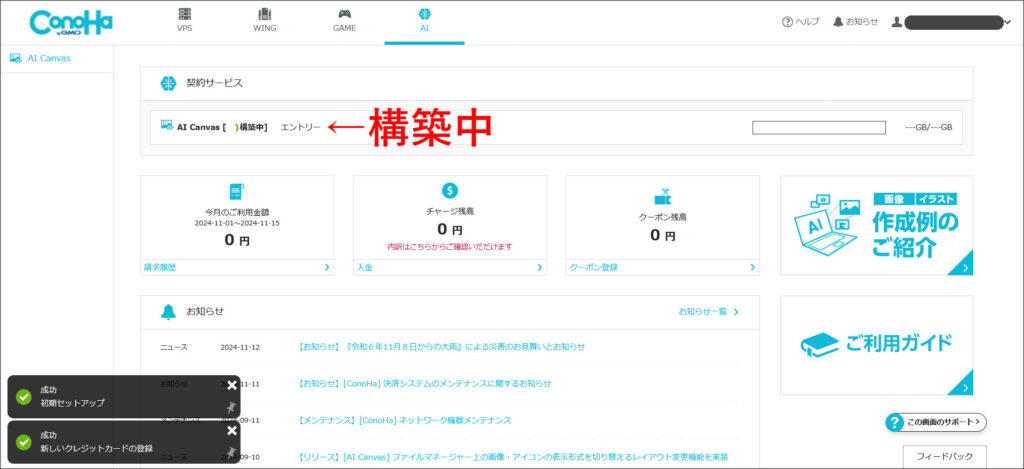Viewport: 1024px width, 469px height.
Task: Open 内訳はこちらからご確認いただけます link
Action: coord(450,246)
